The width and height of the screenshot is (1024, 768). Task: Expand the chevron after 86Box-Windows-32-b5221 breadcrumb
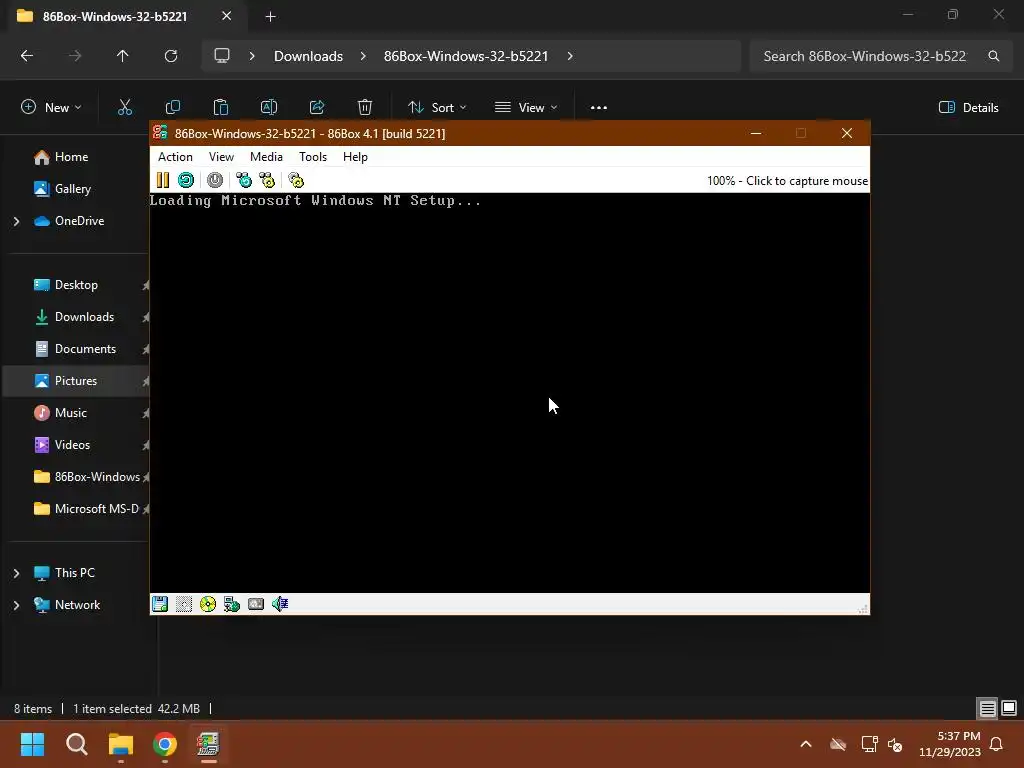pos(570,56)
